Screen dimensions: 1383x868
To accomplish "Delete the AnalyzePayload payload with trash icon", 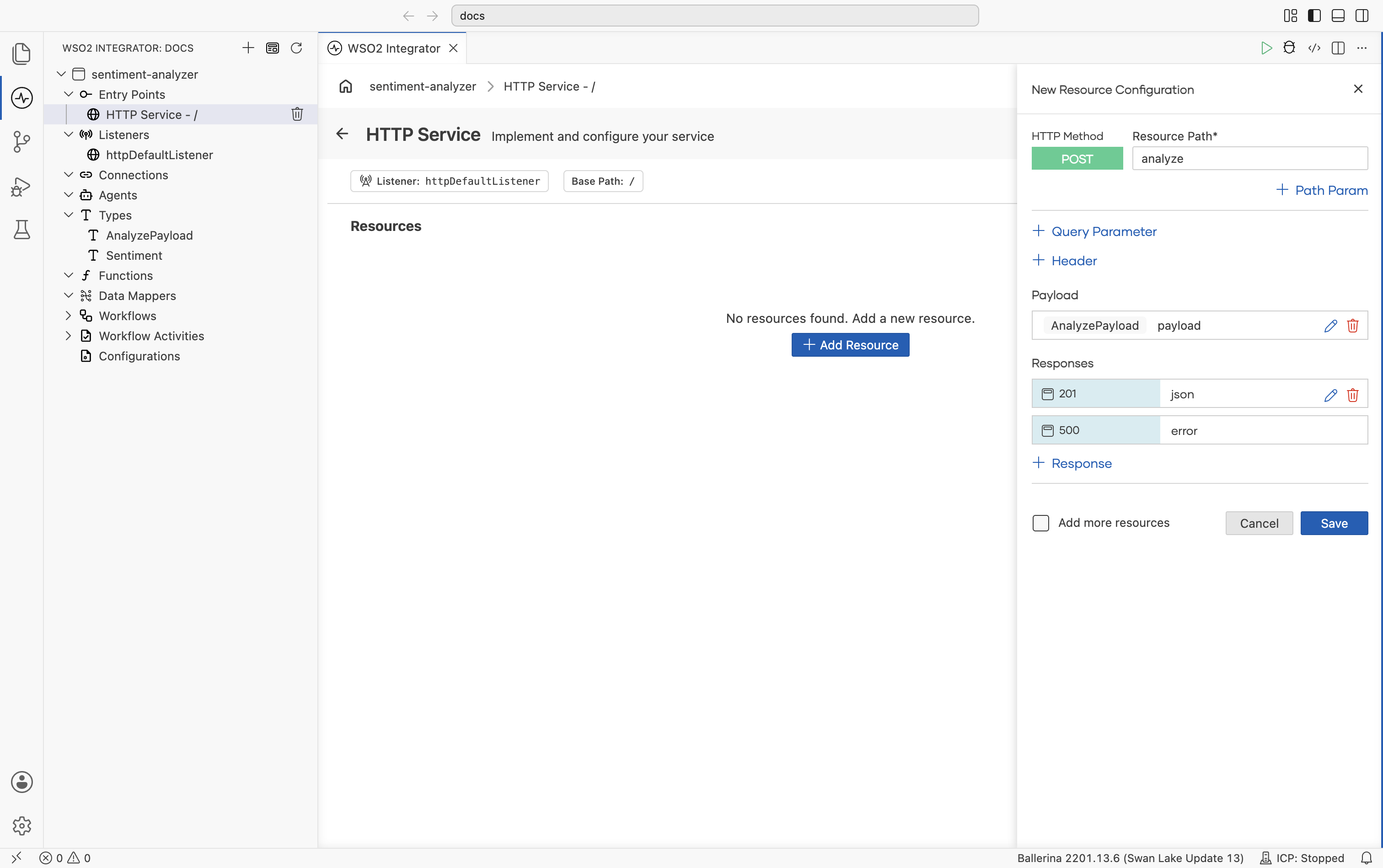I will [x=1352, y=326].
